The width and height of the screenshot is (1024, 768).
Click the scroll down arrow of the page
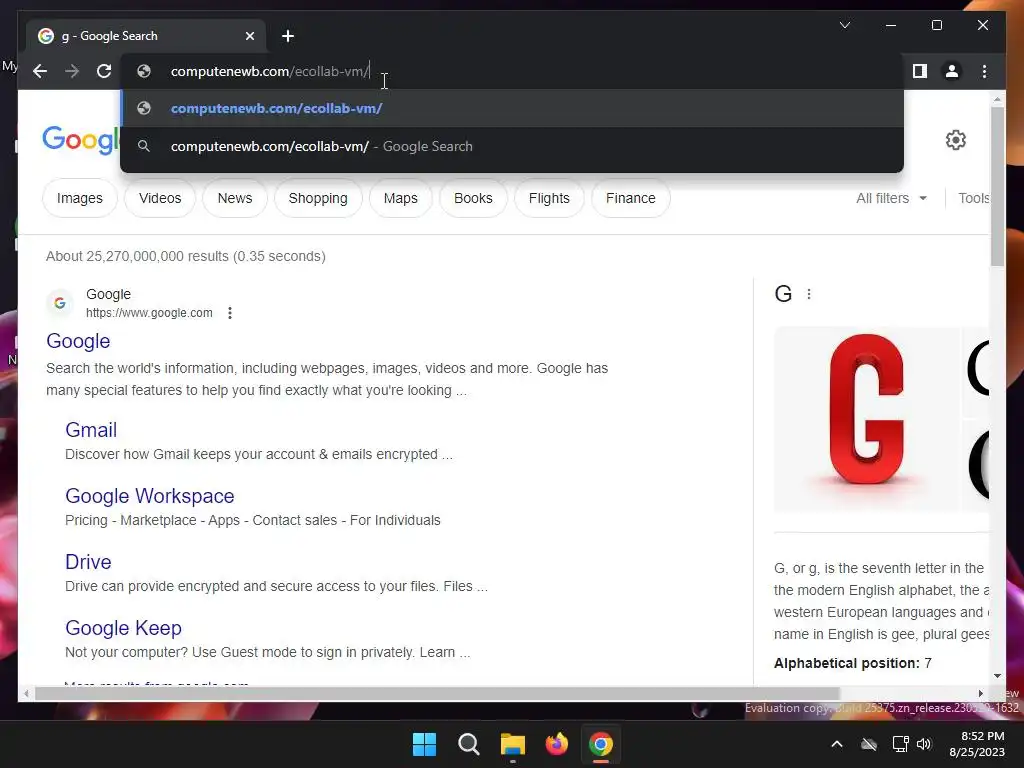pos(997,676)
